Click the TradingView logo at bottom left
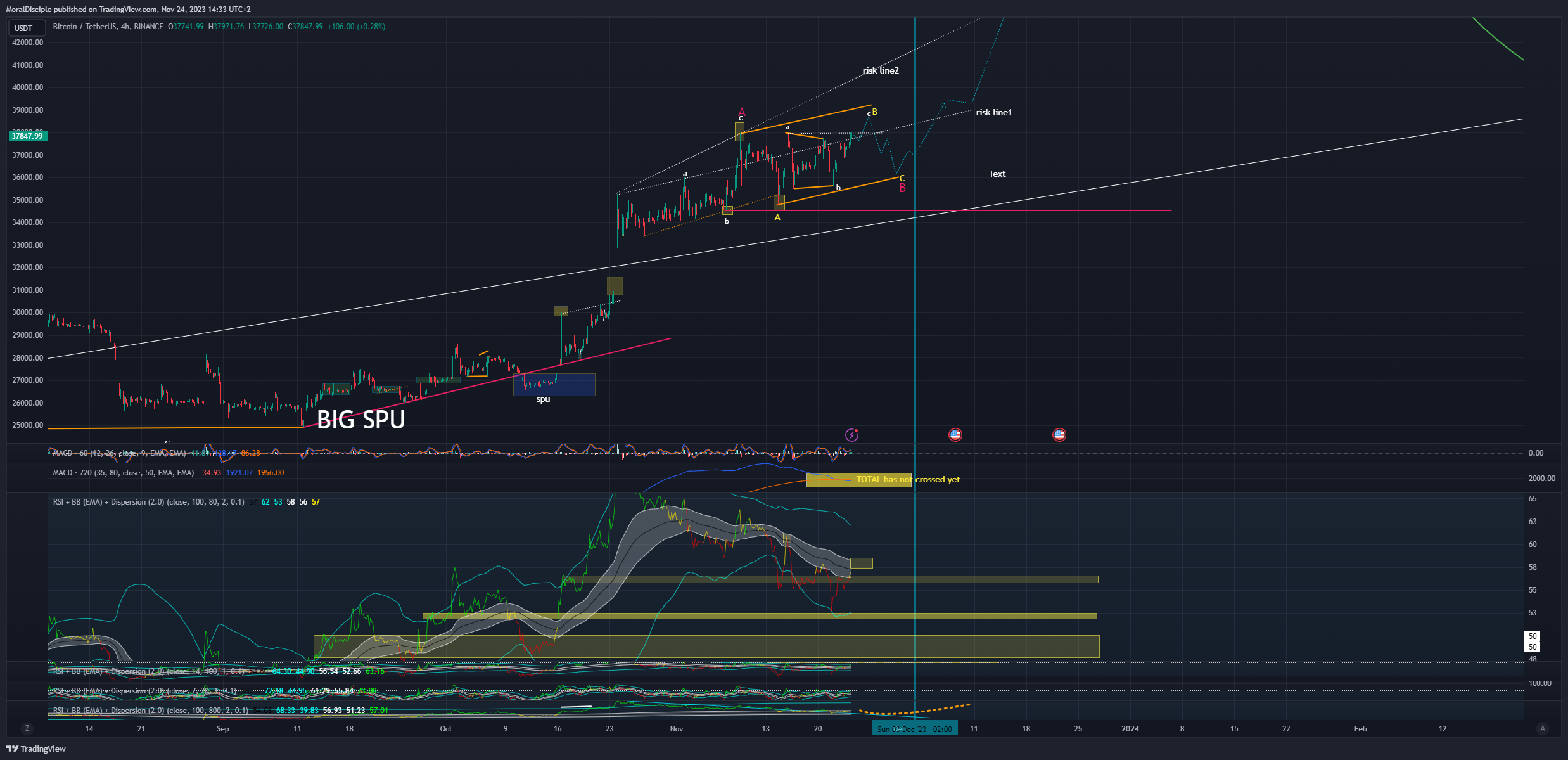Viewport: 1568px width, 760px height. pos(36,749)
